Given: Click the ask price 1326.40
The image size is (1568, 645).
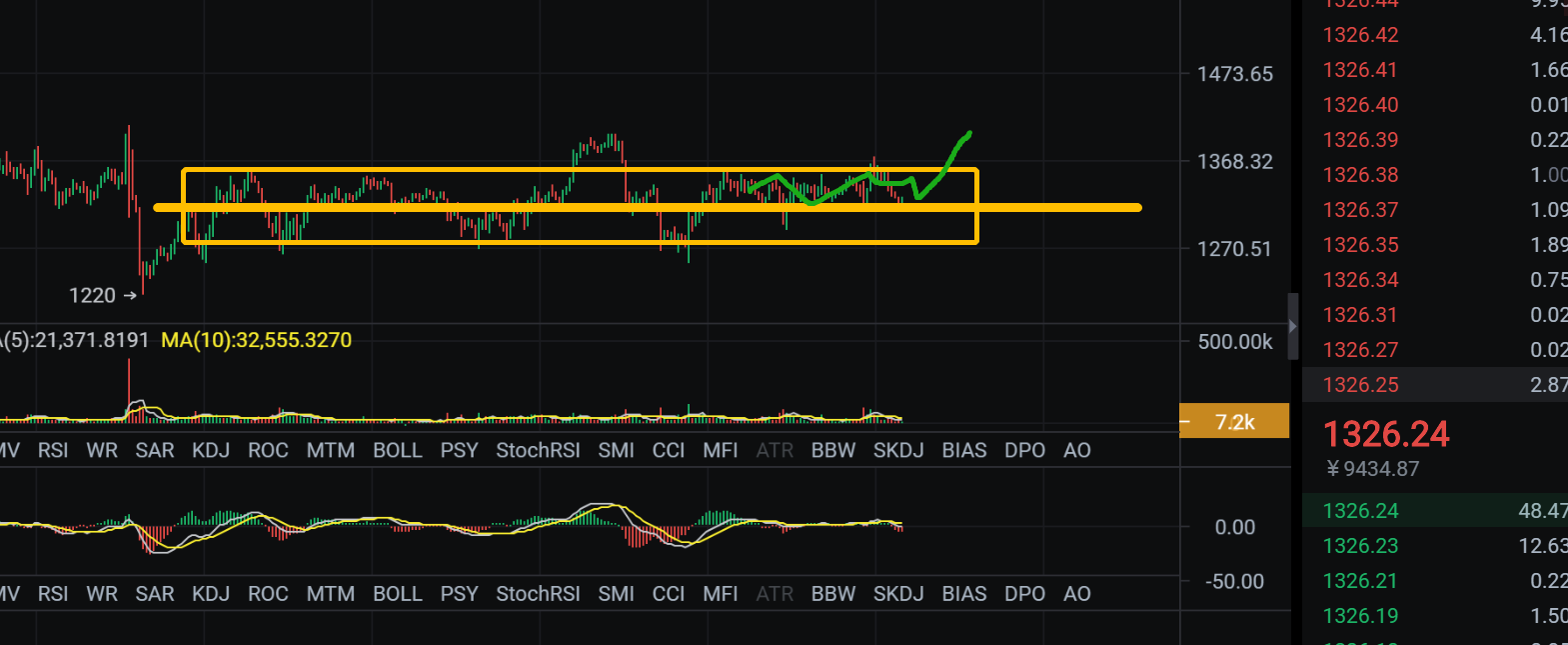Looking at the screenshot, I should [x=1360, y=105].
